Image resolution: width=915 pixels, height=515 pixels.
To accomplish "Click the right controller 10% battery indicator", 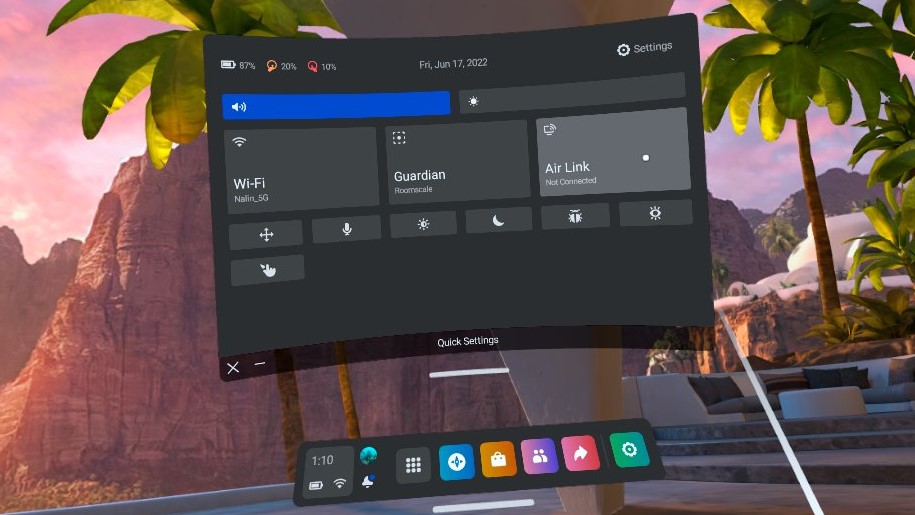I will point(322,66).
